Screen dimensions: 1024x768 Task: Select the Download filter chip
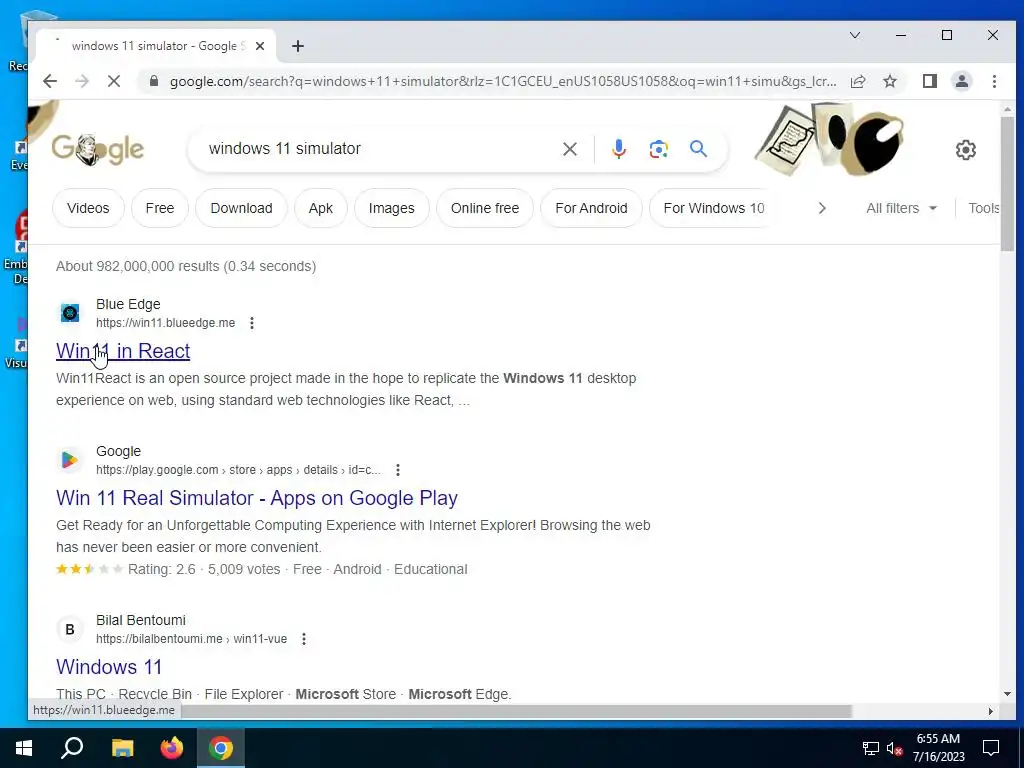coord(241,208)
